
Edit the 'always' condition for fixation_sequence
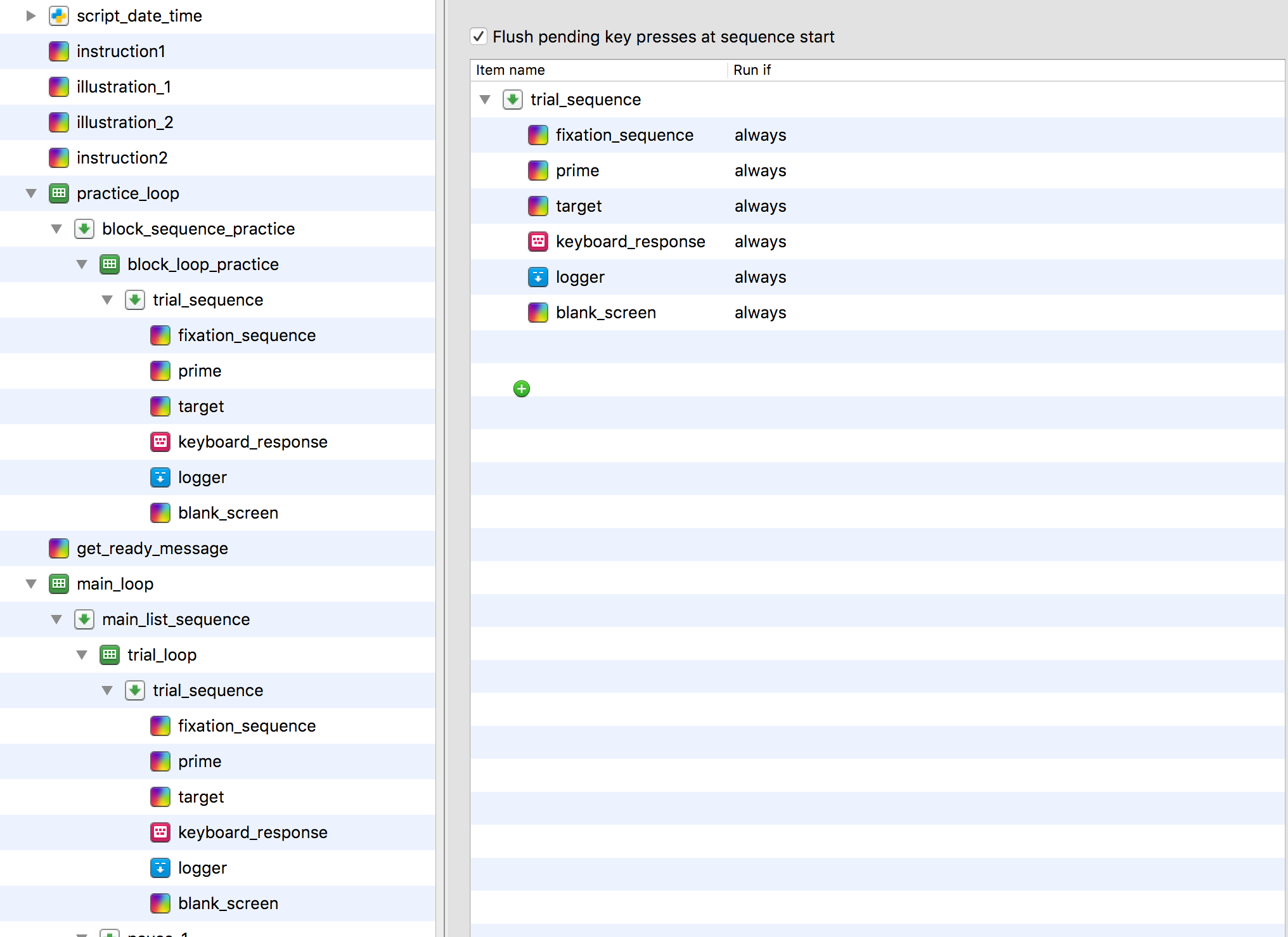point(760,135)
